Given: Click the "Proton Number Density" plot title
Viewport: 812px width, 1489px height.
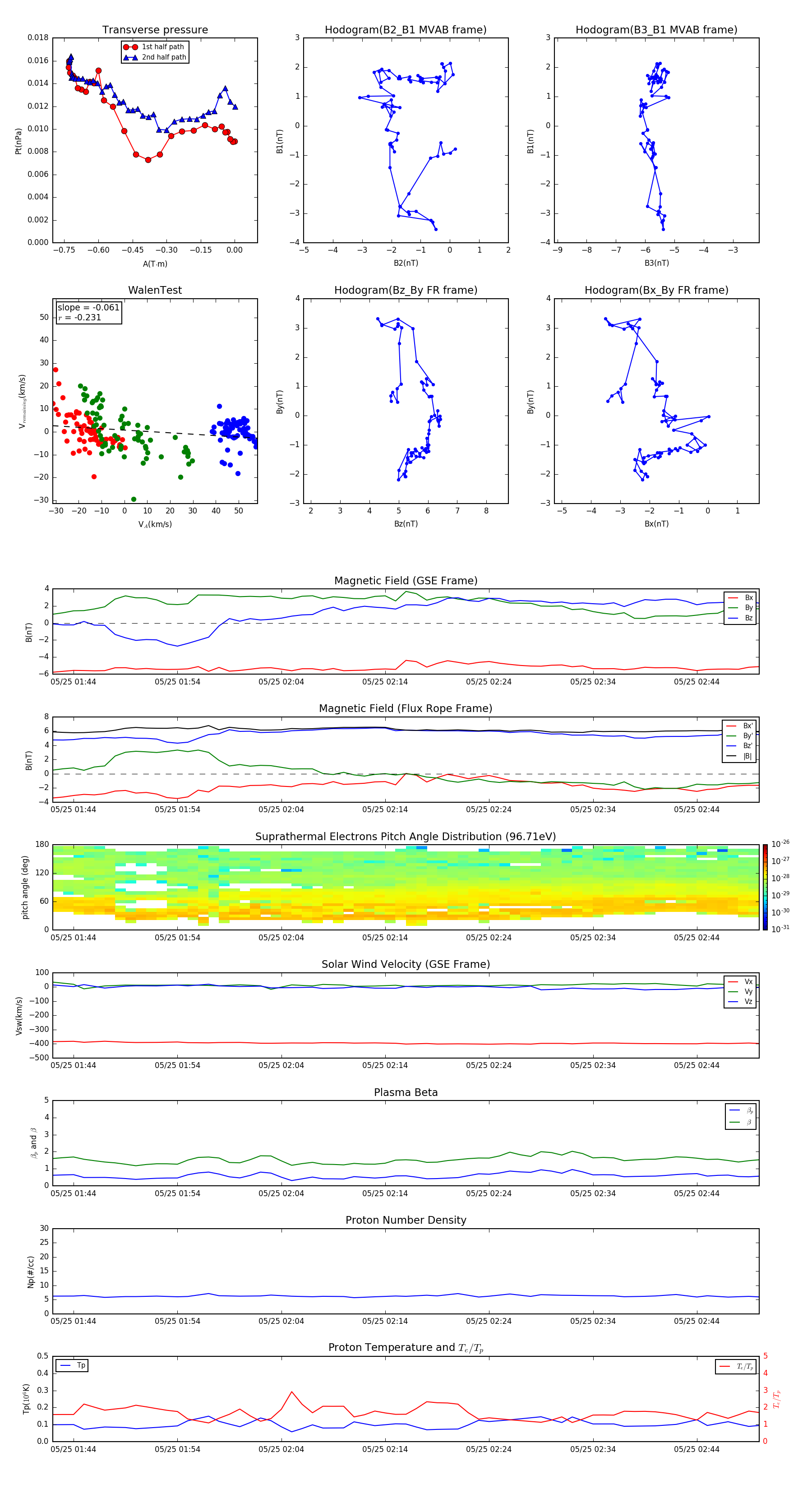Looking at the screenshot, I should (406, 1220).
